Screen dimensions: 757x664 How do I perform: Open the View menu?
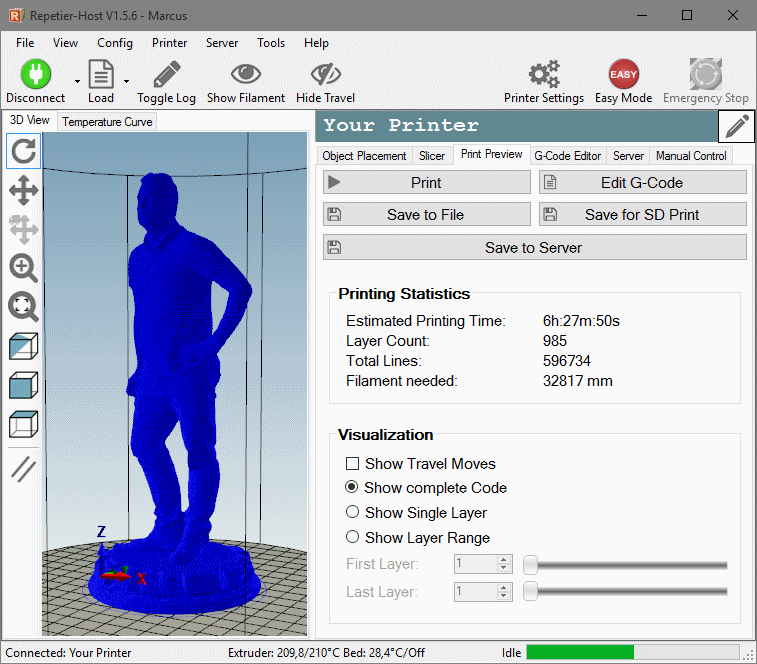(65, 43)
